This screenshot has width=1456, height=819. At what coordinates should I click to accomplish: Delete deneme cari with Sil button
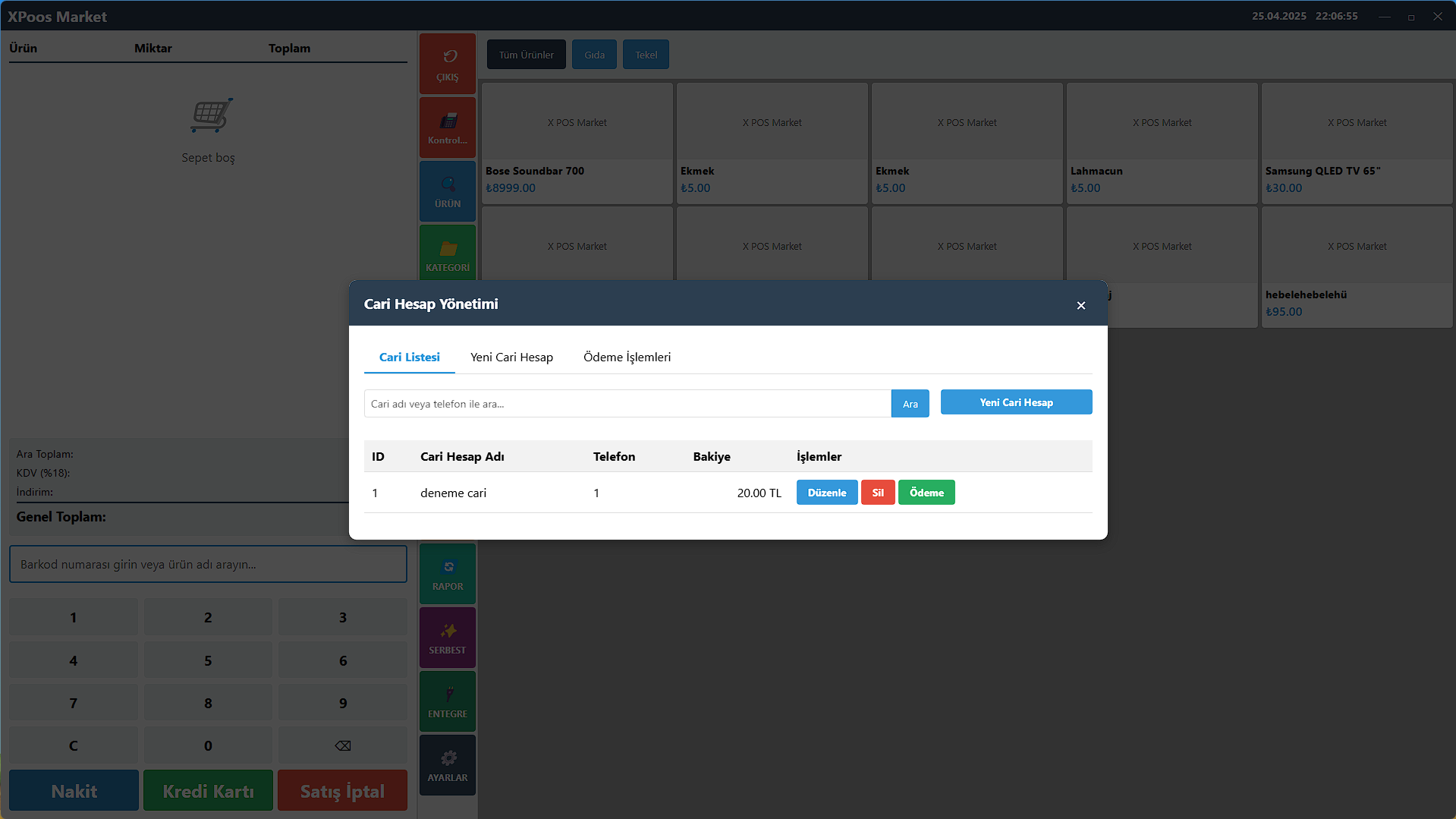pyautogui.click(x=877, y=493)
